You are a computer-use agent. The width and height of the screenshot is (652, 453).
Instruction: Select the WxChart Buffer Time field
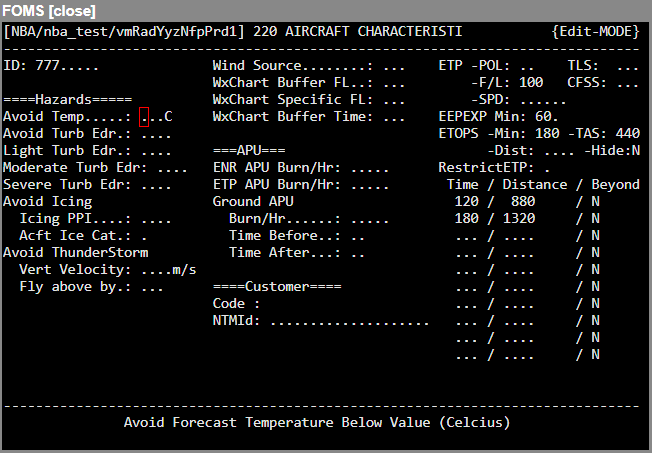(x=394, y=117)
